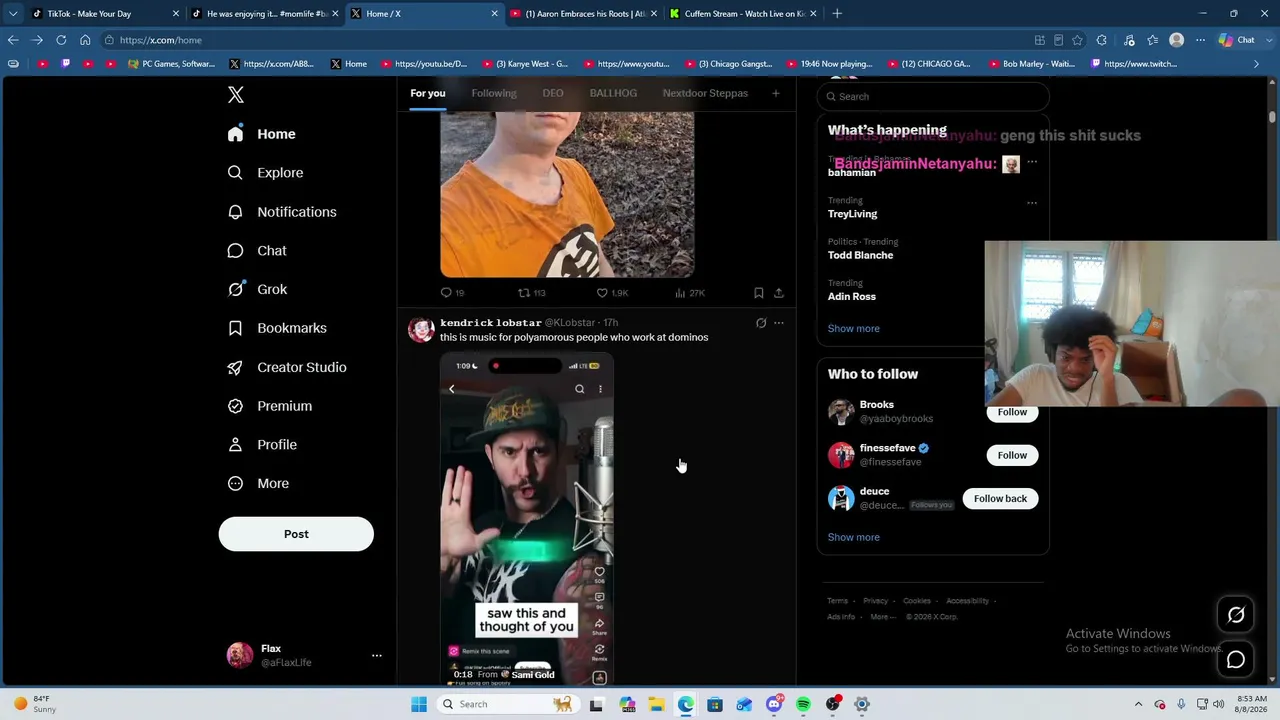Open the Windows taskbar search box
This screenshot has width=1280, height=720.
point(508,705)
